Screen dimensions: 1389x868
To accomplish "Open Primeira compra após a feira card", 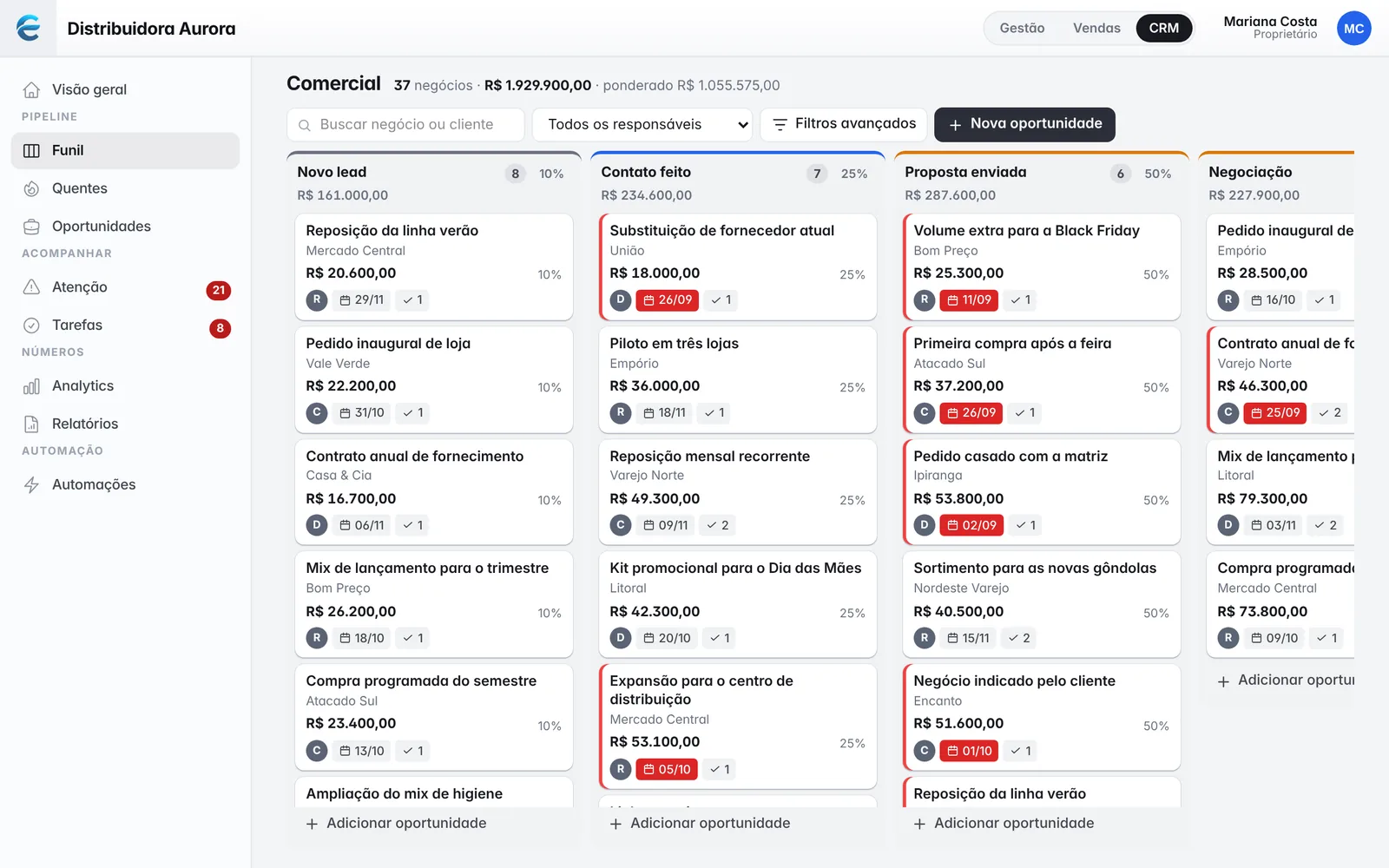I will point(1042,379).
